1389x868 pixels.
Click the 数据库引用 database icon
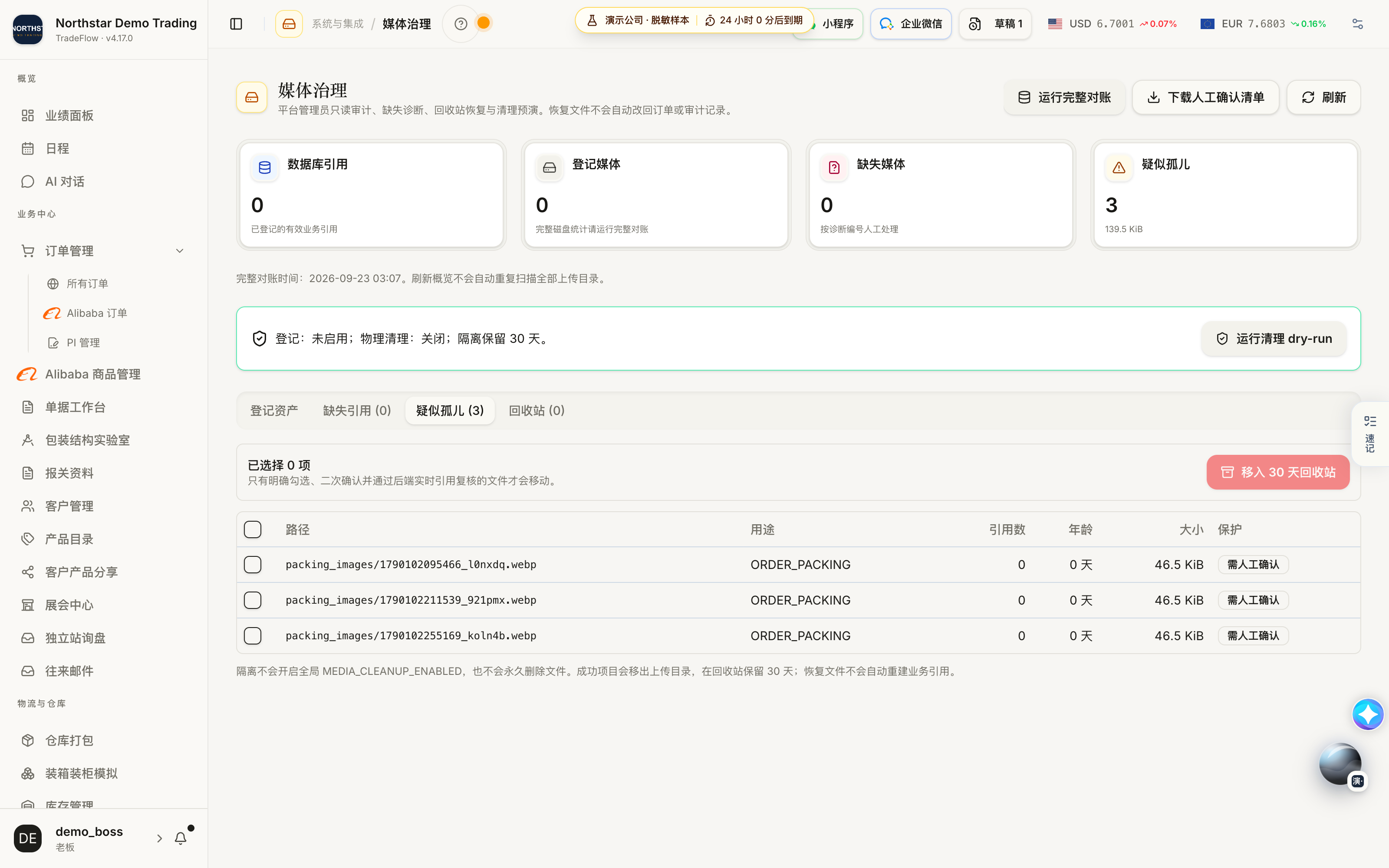[x=265, y=168]
